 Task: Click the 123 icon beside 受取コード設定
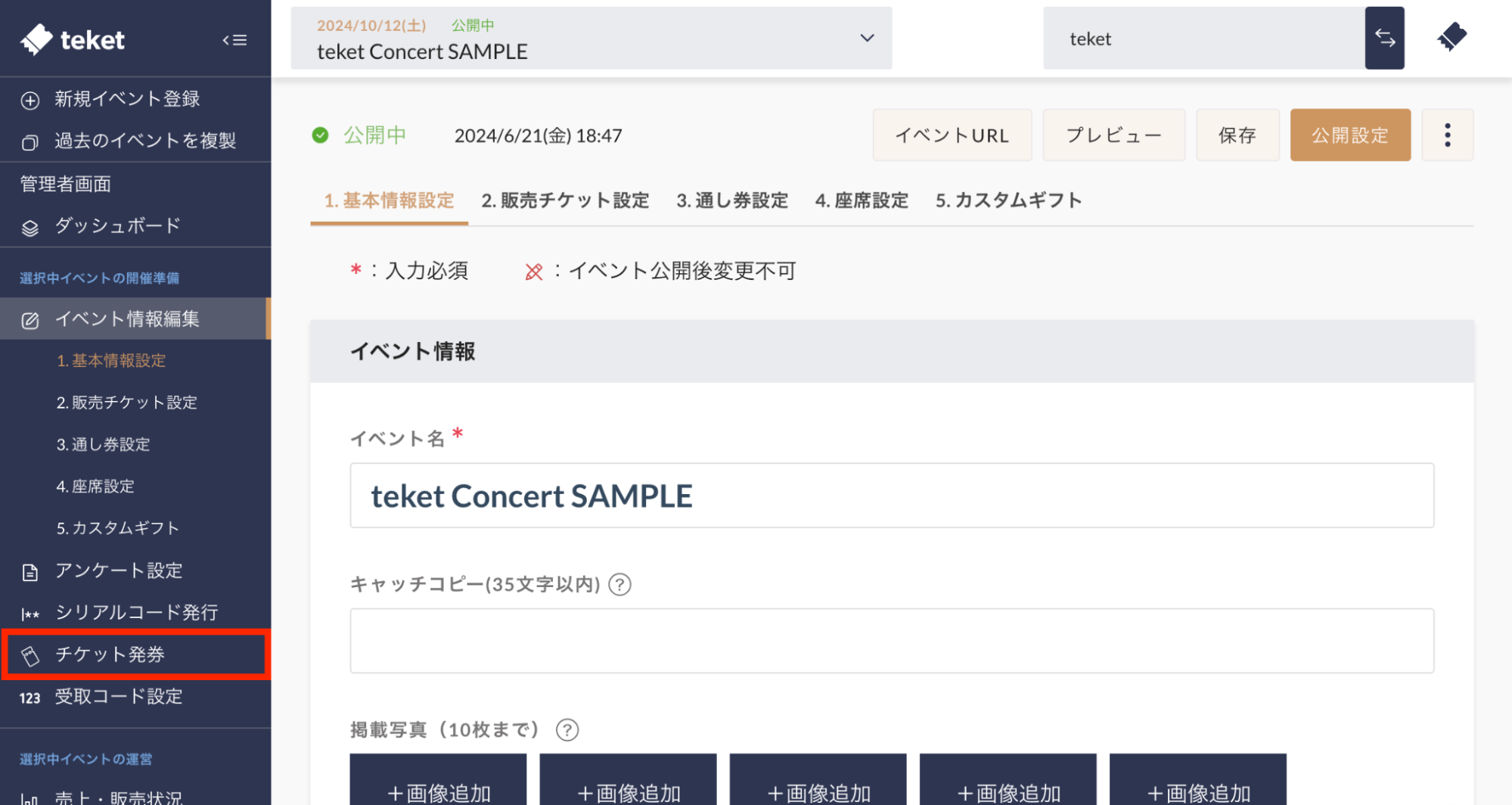click(30, 698)
